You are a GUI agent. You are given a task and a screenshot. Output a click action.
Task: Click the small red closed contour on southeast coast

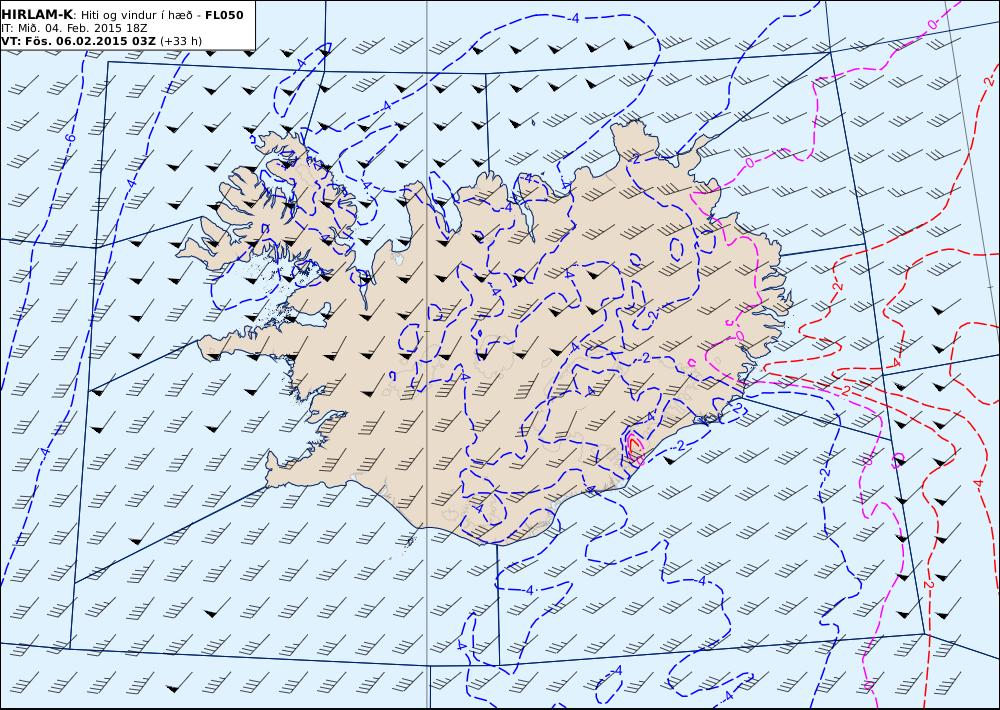tap(633, 445)
